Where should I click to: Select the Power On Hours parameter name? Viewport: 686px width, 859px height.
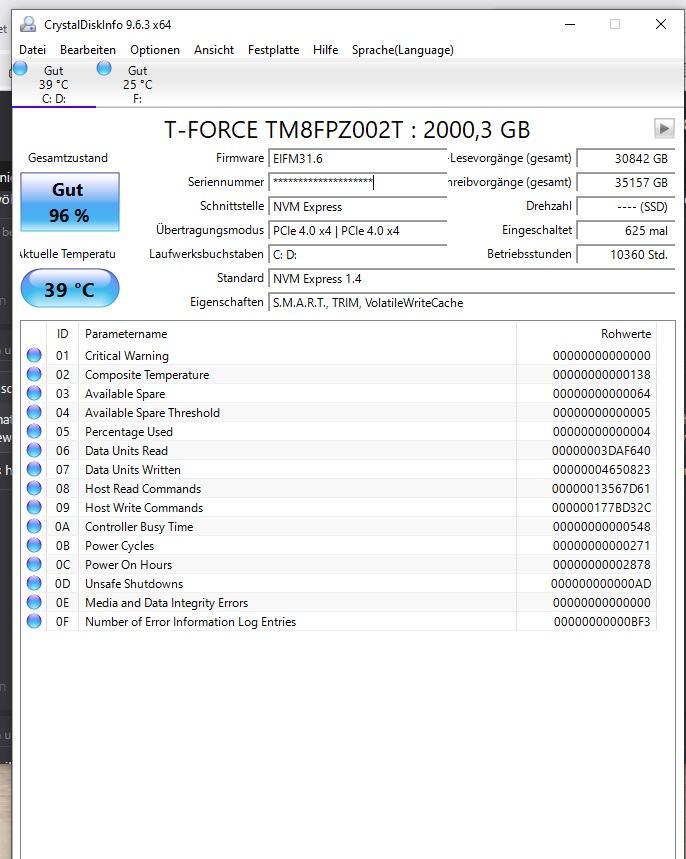(x=128, y=565)
